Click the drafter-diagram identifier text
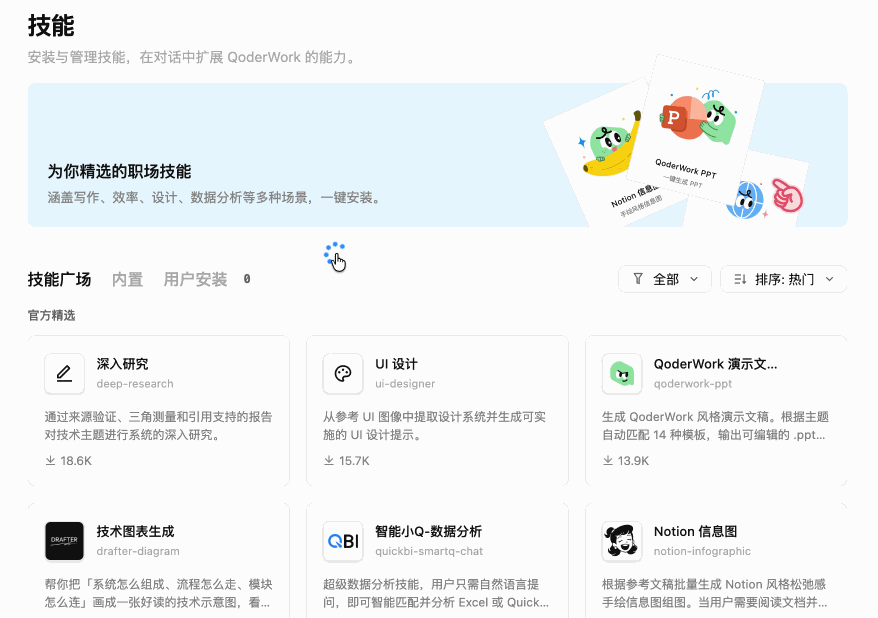Screen dimensions: 878x618 click(138, 551)
